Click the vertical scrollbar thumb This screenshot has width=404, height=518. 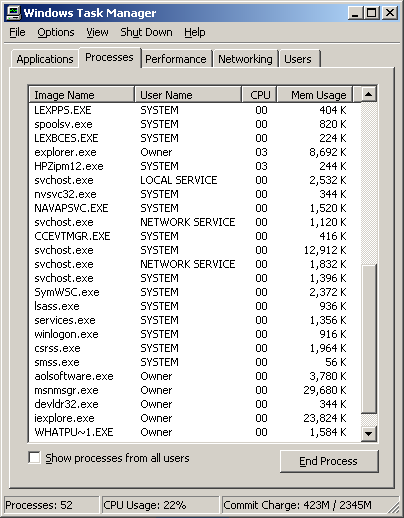(x=368, y=339)
